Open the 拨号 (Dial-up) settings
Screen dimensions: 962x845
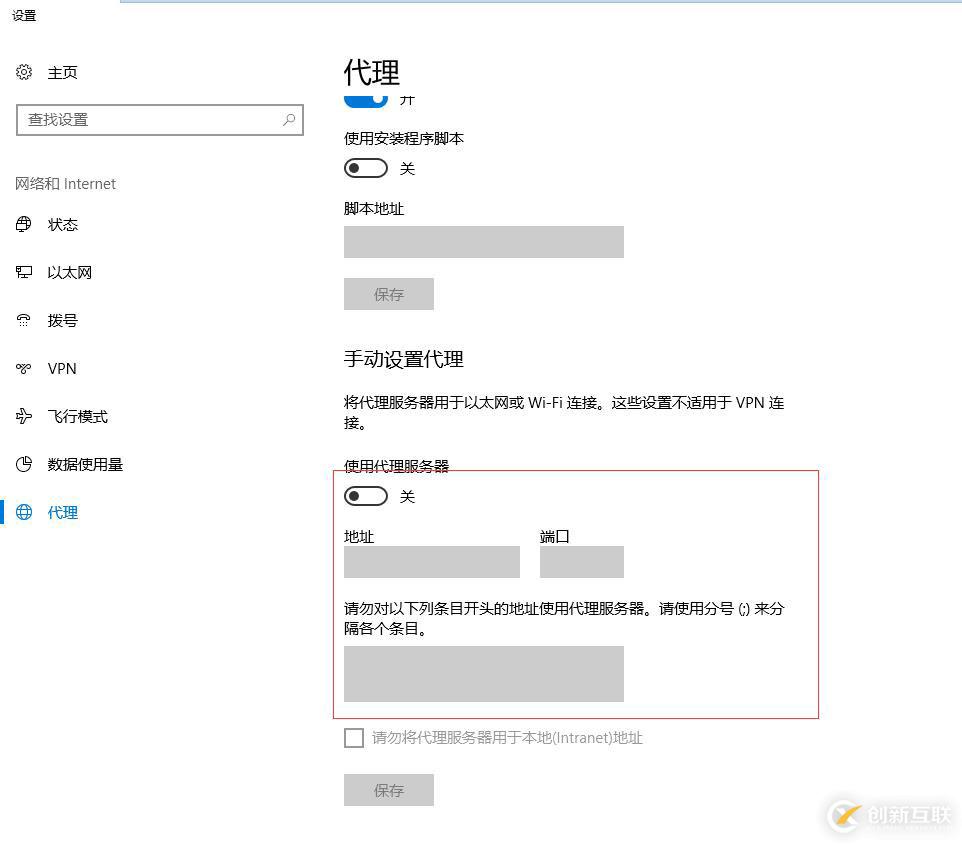point(62,320)
